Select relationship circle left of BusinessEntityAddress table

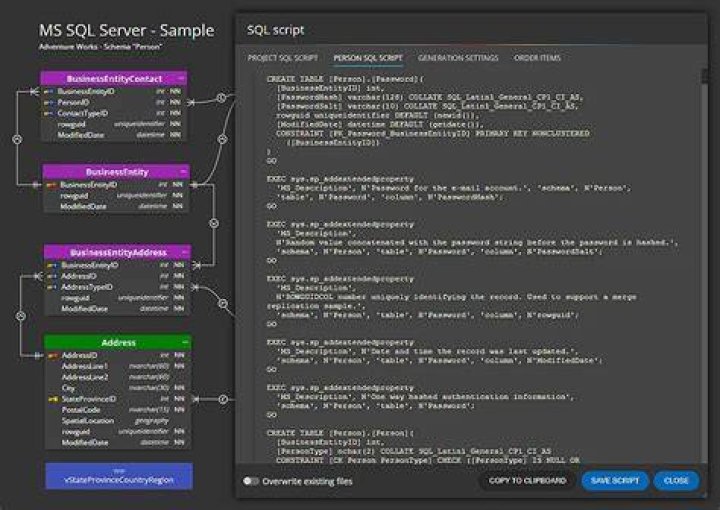21,316
